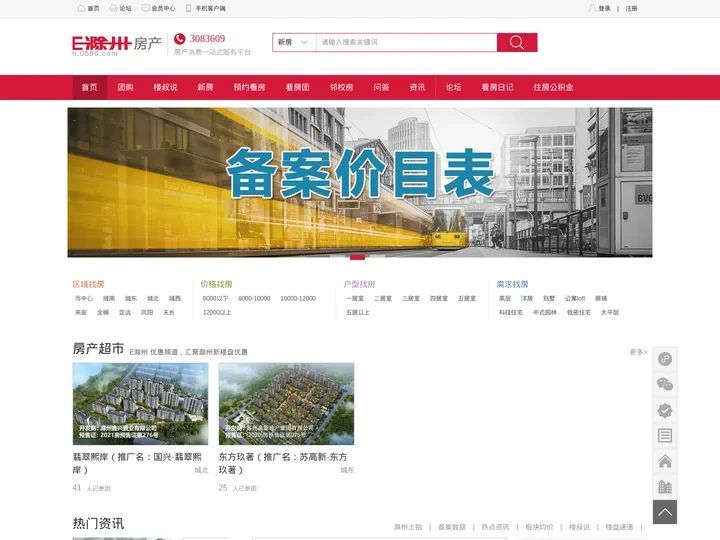This screenshot has height=540, width=720.
Task: Click the 翡翠熙岸 property title
Action: coord(137,463)
